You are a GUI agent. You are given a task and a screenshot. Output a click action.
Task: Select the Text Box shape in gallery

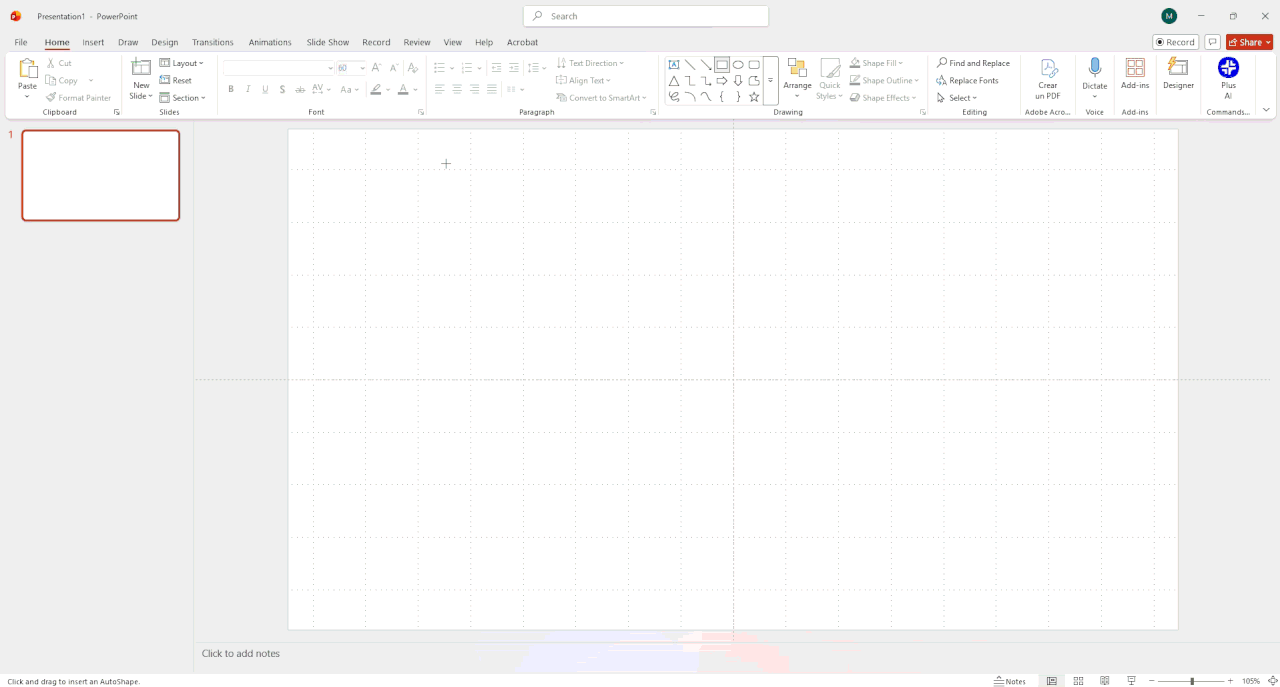(674, 65)
